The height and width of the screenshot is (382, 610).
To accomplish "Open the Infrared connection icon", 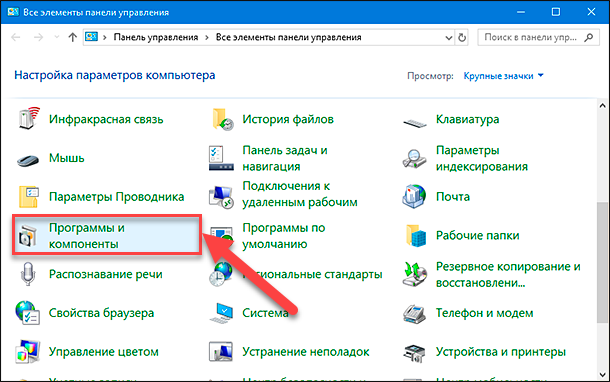I will 29,119.
